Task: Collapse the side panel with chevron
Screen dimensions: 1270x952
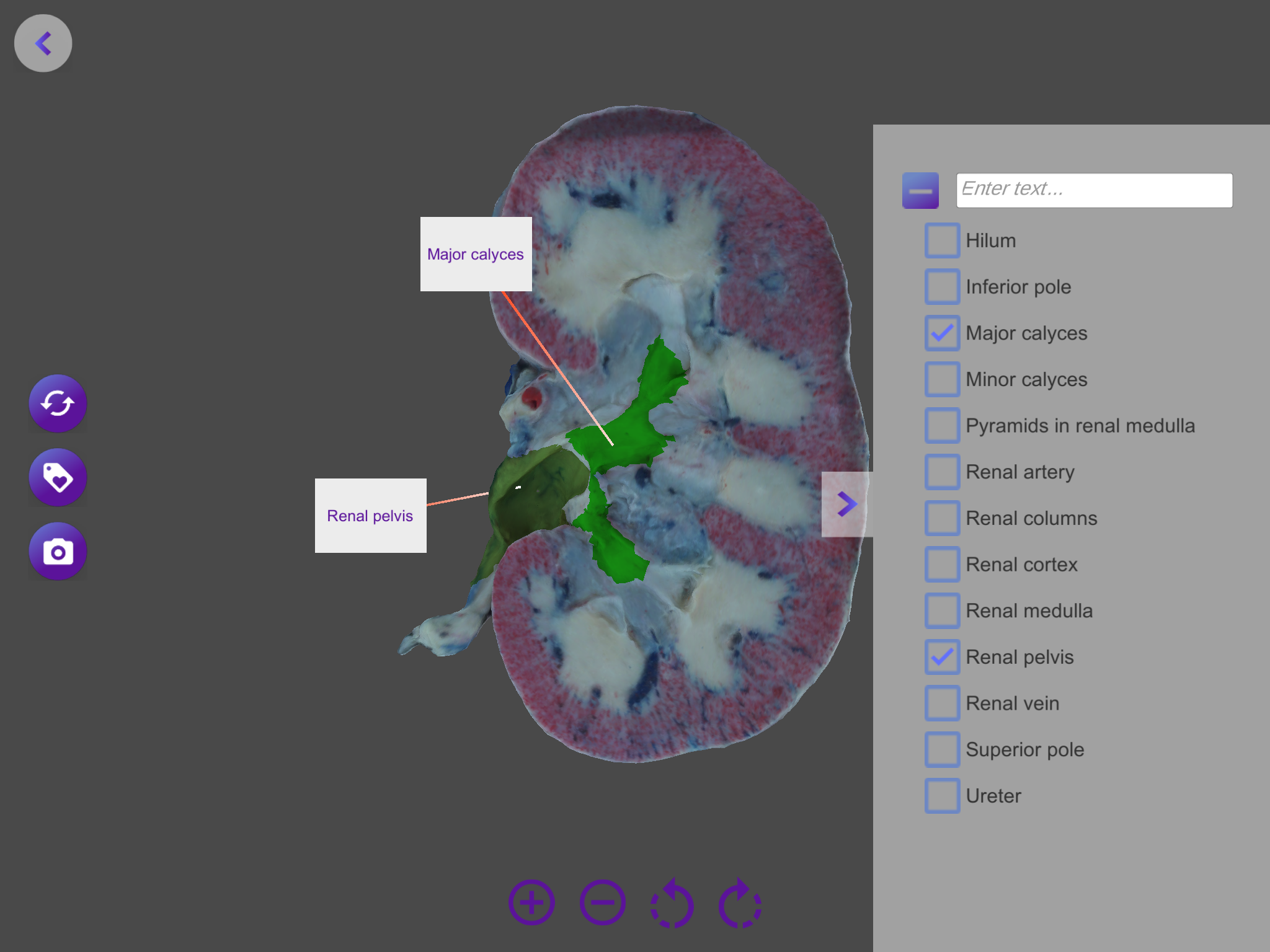Action: coord(846,504)
